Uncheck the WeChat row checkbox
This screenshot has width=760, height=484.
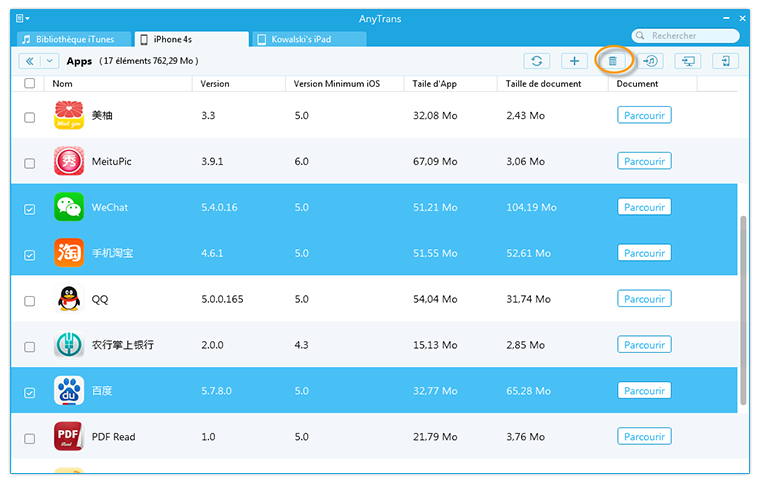(30, 209)
